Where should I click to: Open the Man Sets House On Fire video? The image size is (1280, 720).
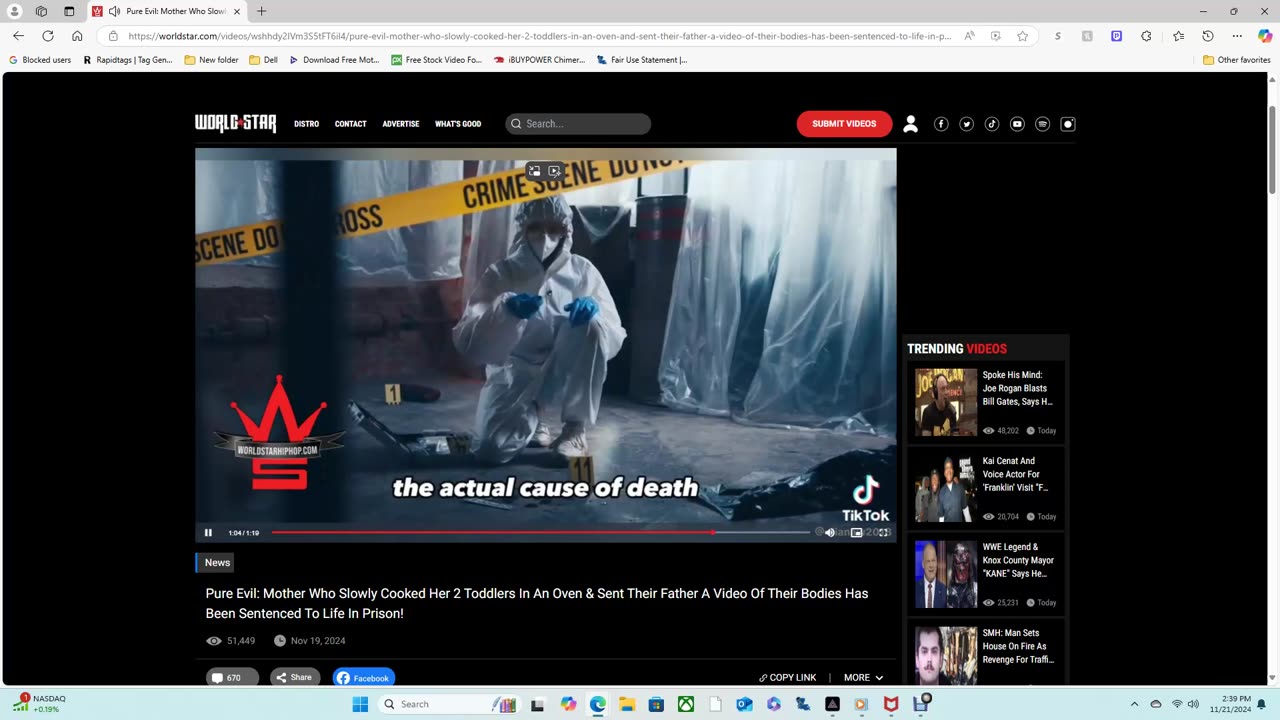(985, 653)
